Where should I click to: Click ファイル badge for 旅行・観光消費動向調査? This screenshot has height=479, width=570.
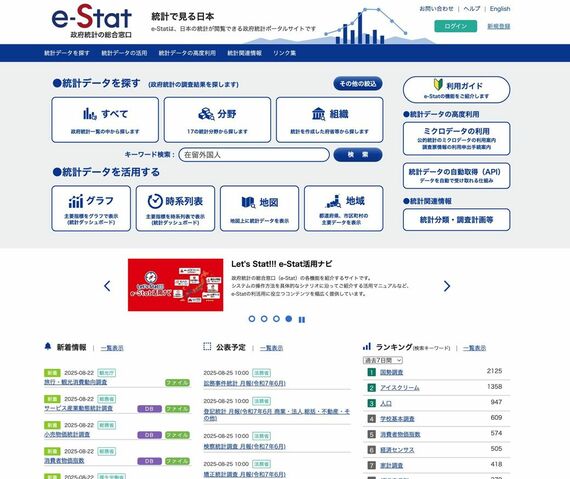(x=177, y=382)
